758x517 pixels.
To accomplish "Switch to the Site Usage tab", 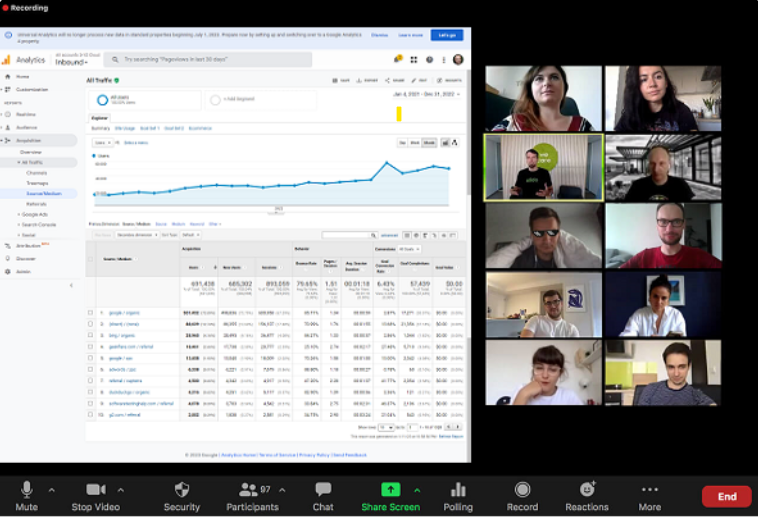I will (125, 128).
